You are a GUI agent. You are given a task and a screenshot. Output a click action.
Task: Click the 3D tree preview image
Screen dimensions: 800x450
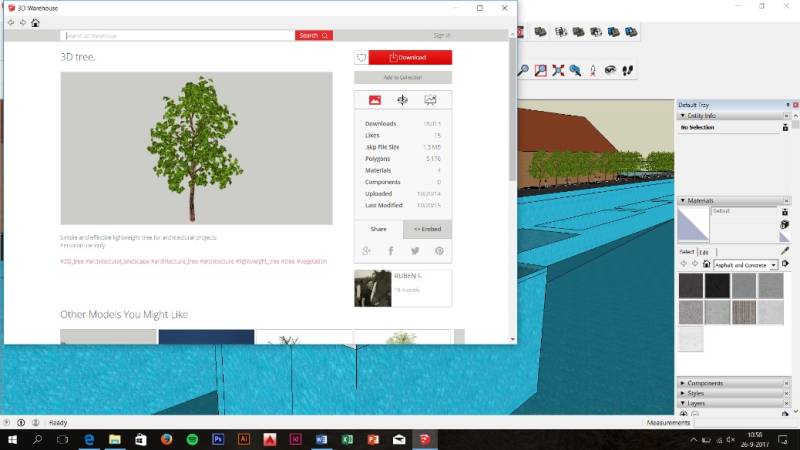point(196,148)
